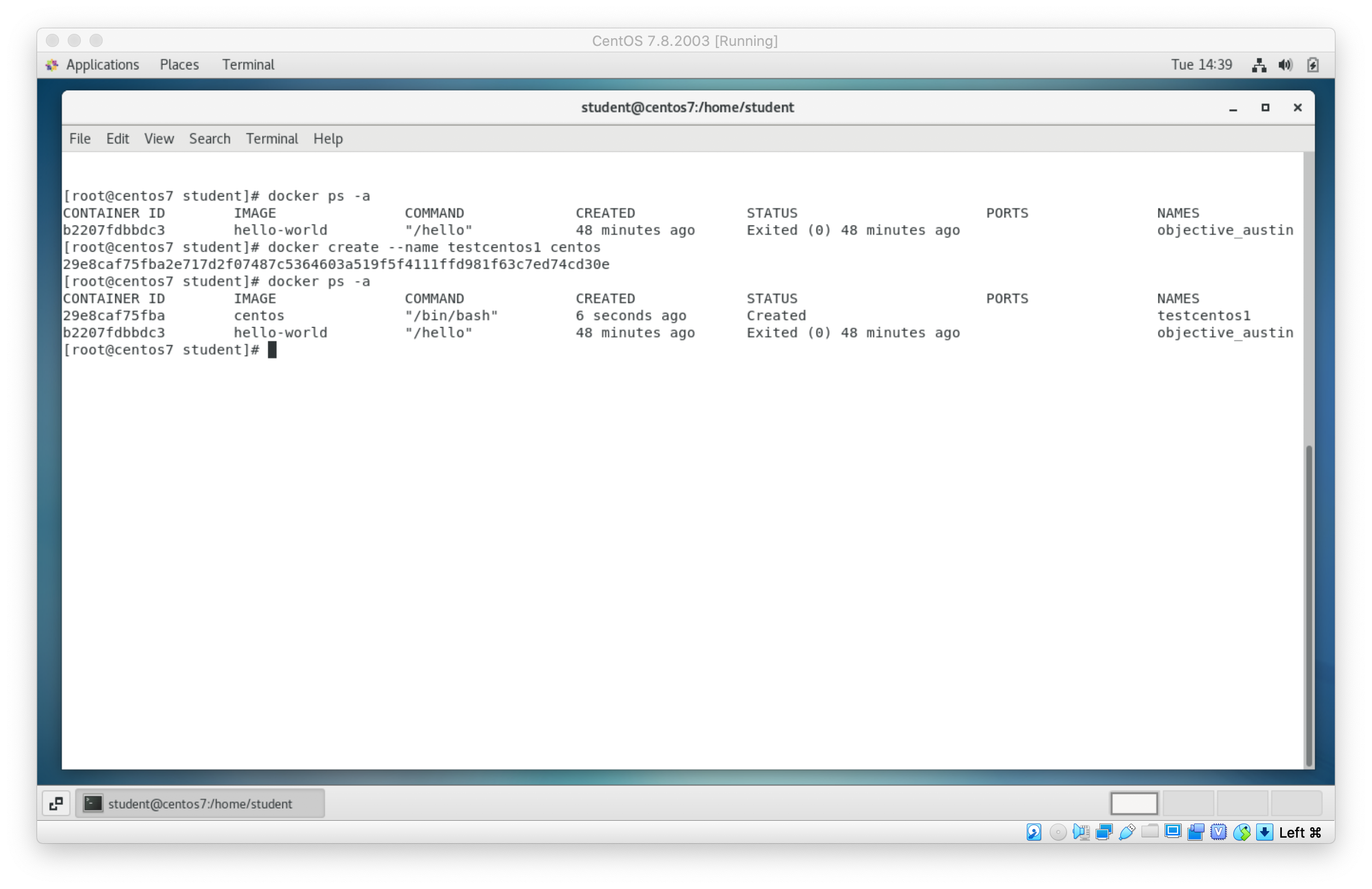Expand the Places menu
The width and height of the screenshot is (1372, 889).
point(179,64)
